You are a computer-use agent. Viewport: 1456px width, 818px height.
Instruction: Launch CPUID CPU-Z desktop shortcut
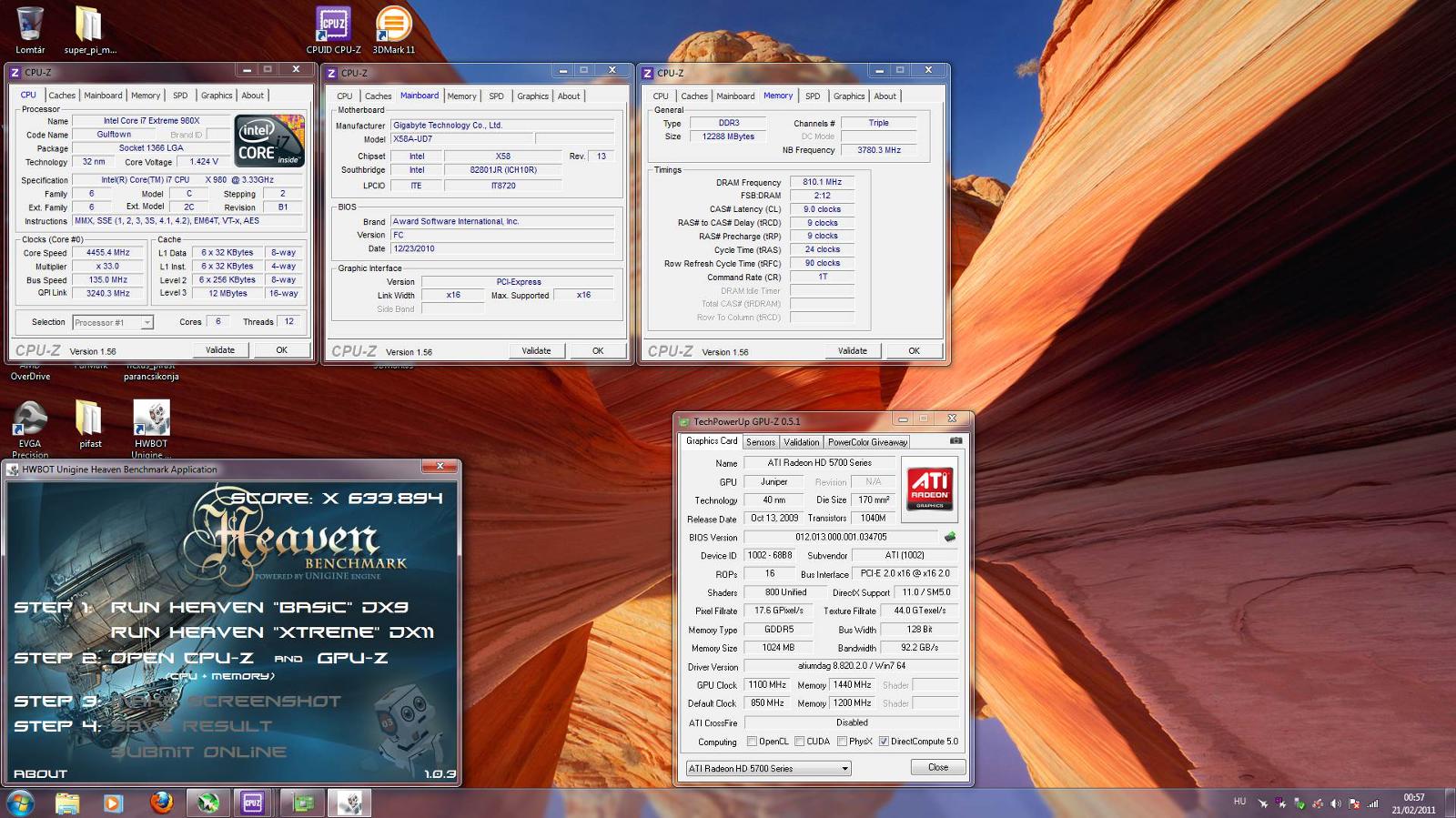click(x=333, y=29)
